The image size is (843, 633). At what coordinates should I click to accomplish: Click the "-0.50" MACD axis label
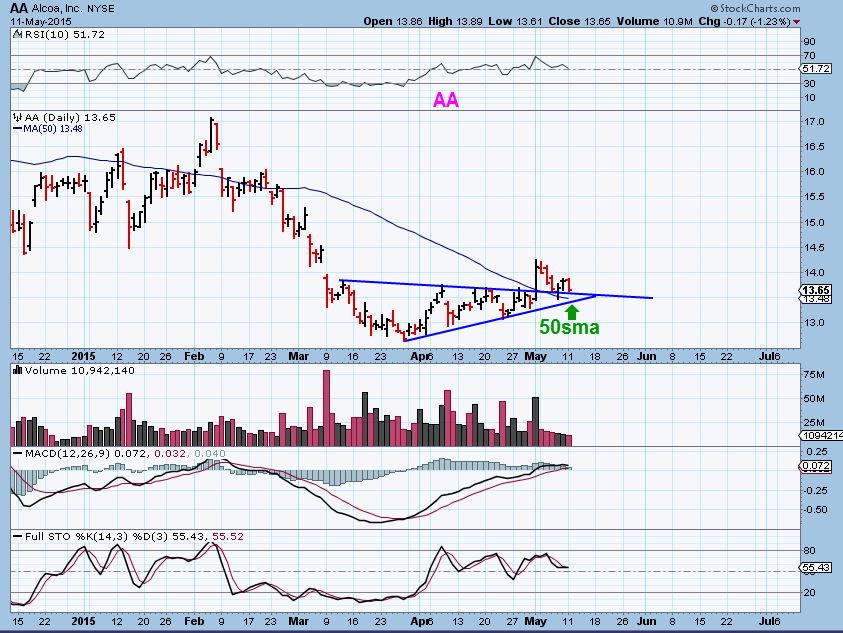pos(816,510)
